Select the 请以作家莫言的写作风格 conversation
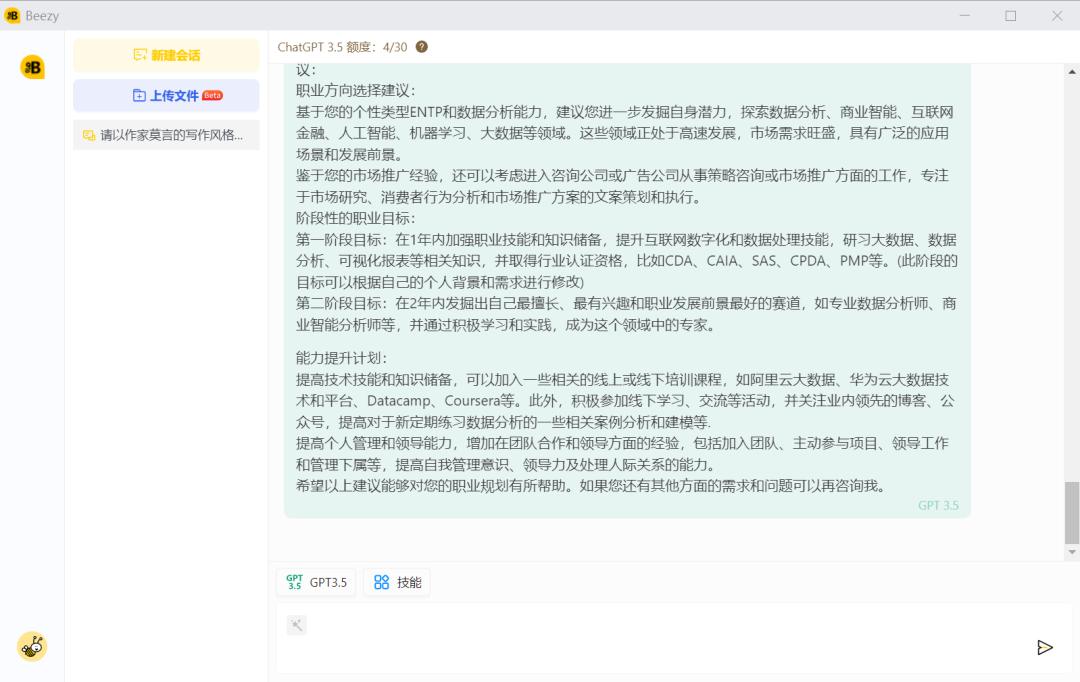The image size is (1080, 682). coord(166,133)
